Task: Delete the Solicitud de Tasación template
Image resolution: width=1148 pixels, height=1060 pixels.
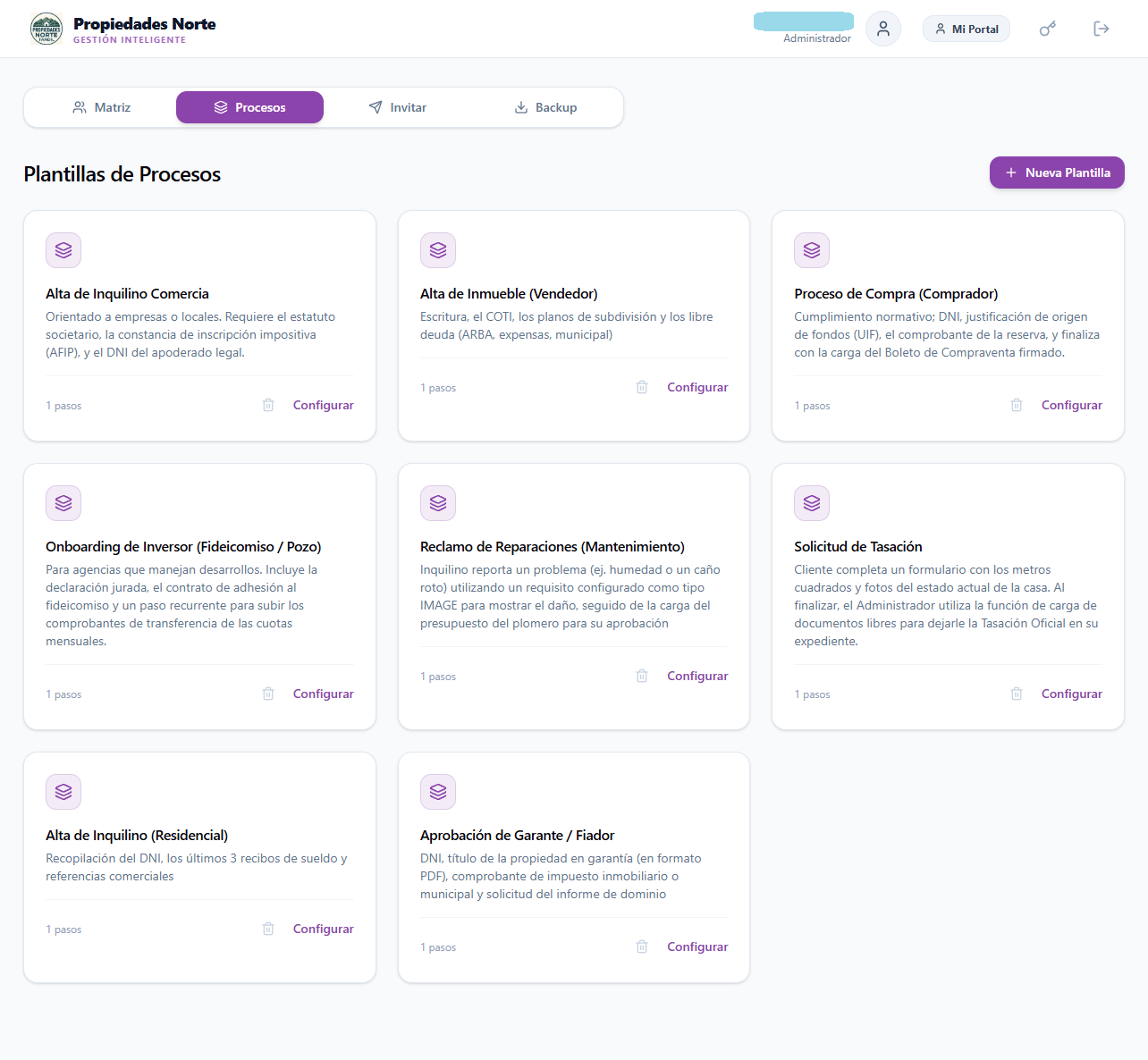Action: [x=1017, y=694]
